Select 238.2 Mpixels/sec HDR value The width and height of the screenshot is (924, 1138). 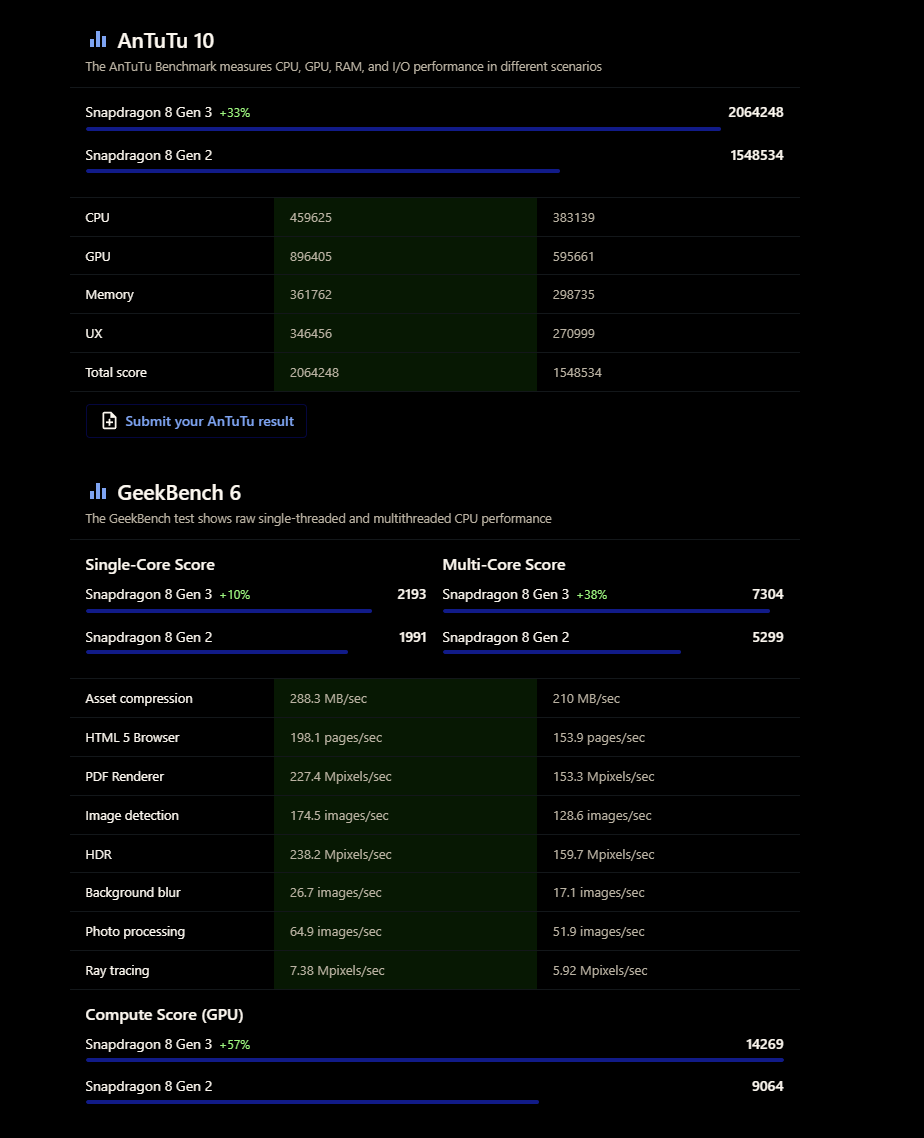coord(340,854)
